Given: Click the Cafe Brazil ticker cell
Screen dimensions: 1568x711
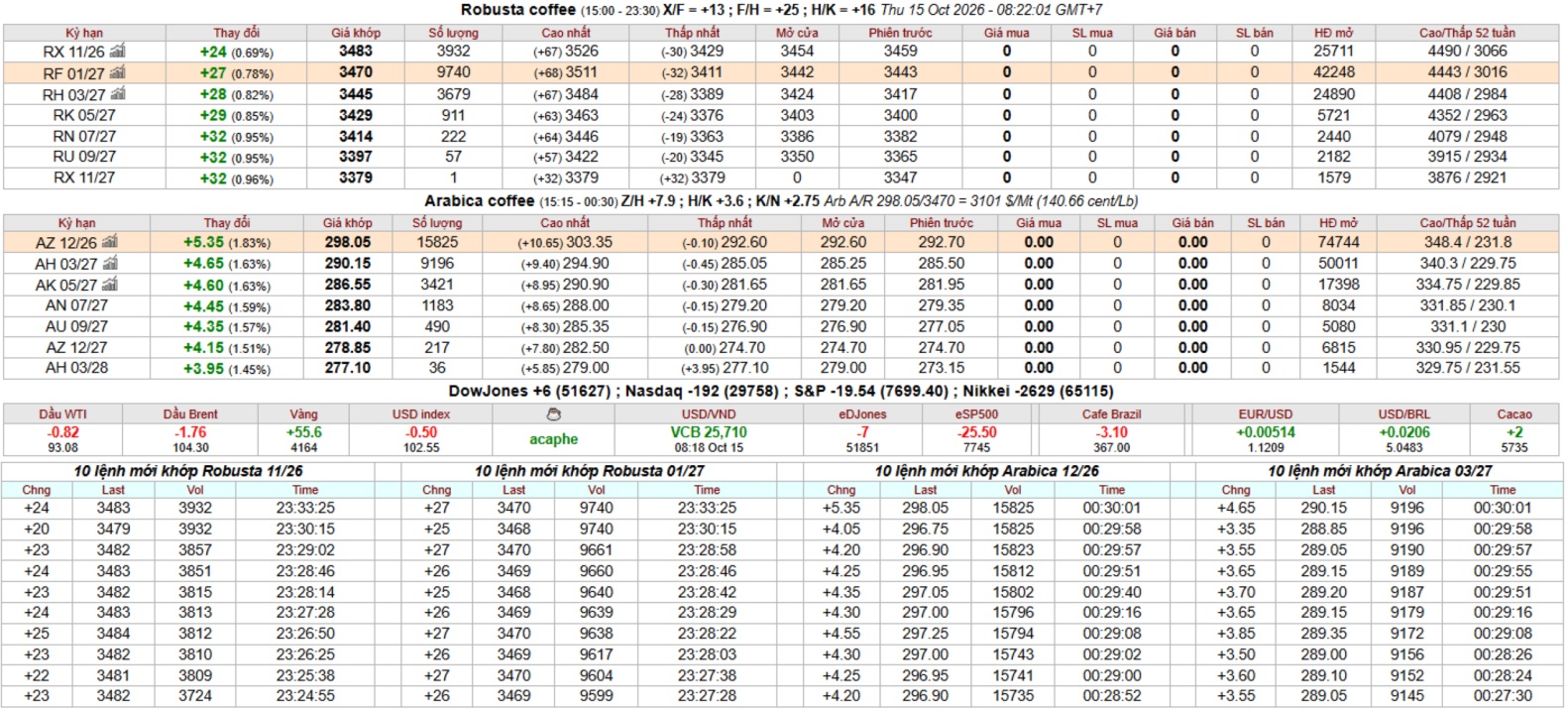Looking at the screenshot, I should pyautogui.click(x=1112, y=431).
